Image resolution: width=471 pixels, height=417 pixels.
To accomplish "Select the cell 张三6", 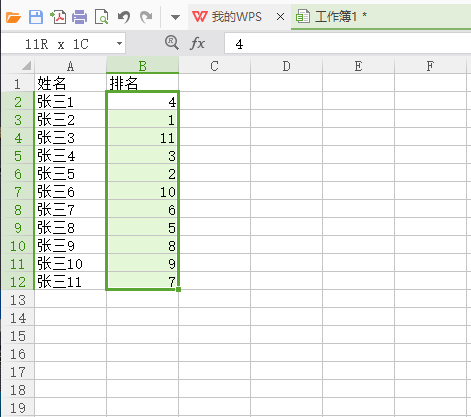I will (70, 191).
